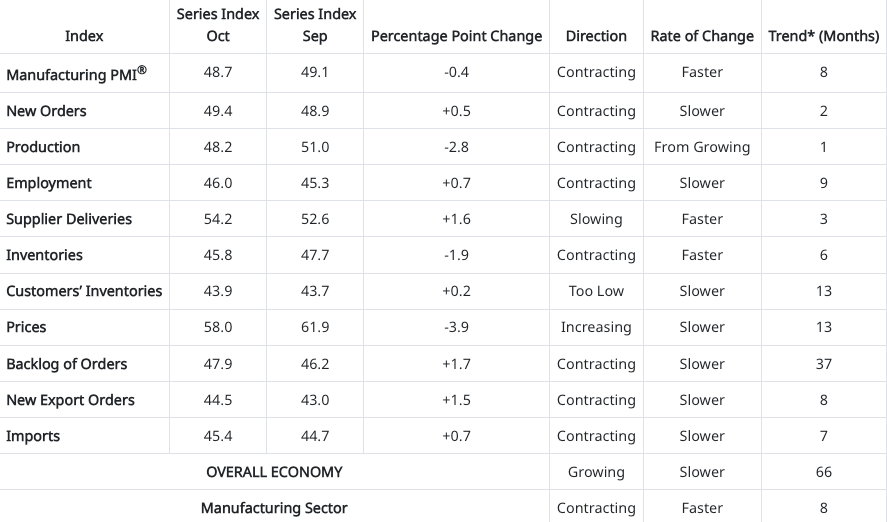
Task: Click the Series Index Oct column header
Action: [x=217, y=25]
